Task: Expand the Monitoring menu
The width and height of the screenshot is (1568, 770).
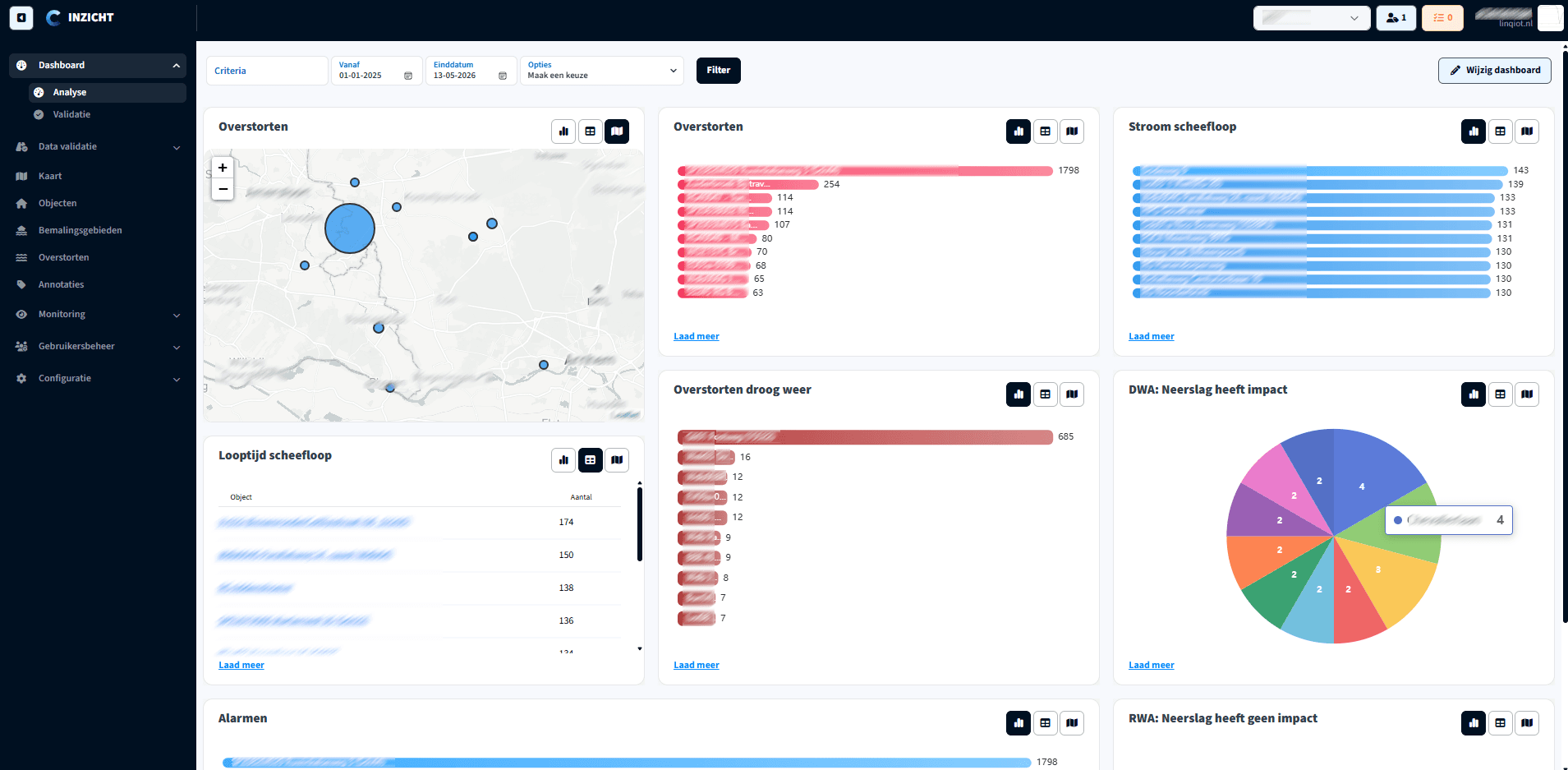Action: tap(98, 315)
